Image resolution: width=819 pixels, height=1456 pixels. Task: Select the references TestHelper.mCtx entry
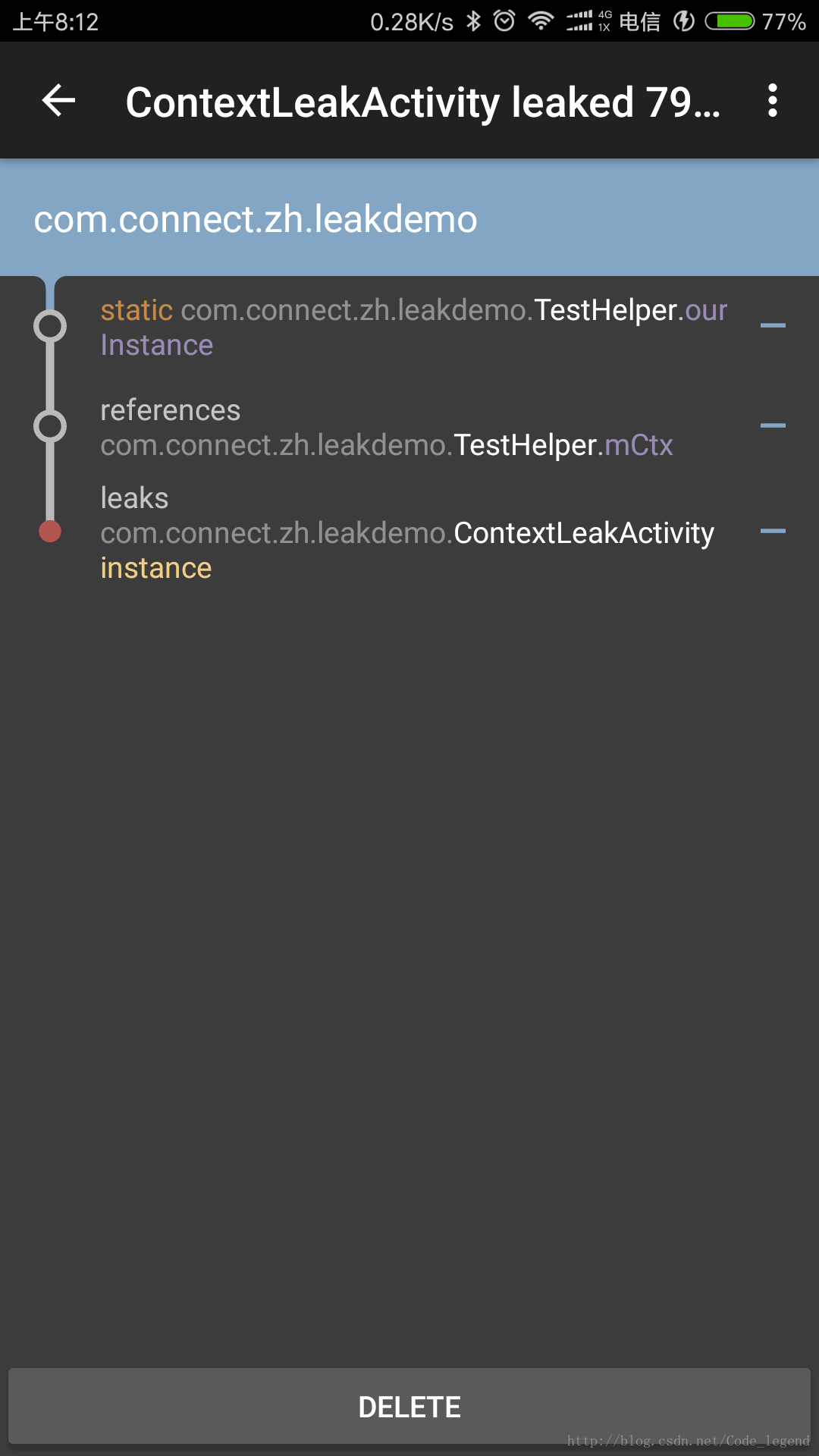(387, 428)
